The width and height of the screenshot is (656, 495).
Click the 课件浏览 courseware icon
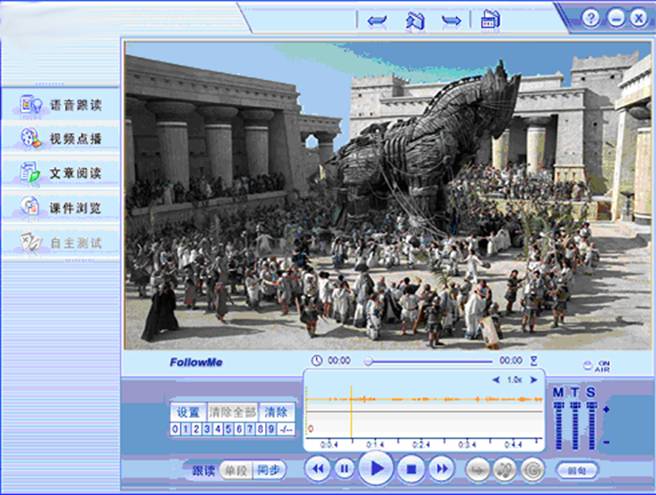[x=31, y=207]
